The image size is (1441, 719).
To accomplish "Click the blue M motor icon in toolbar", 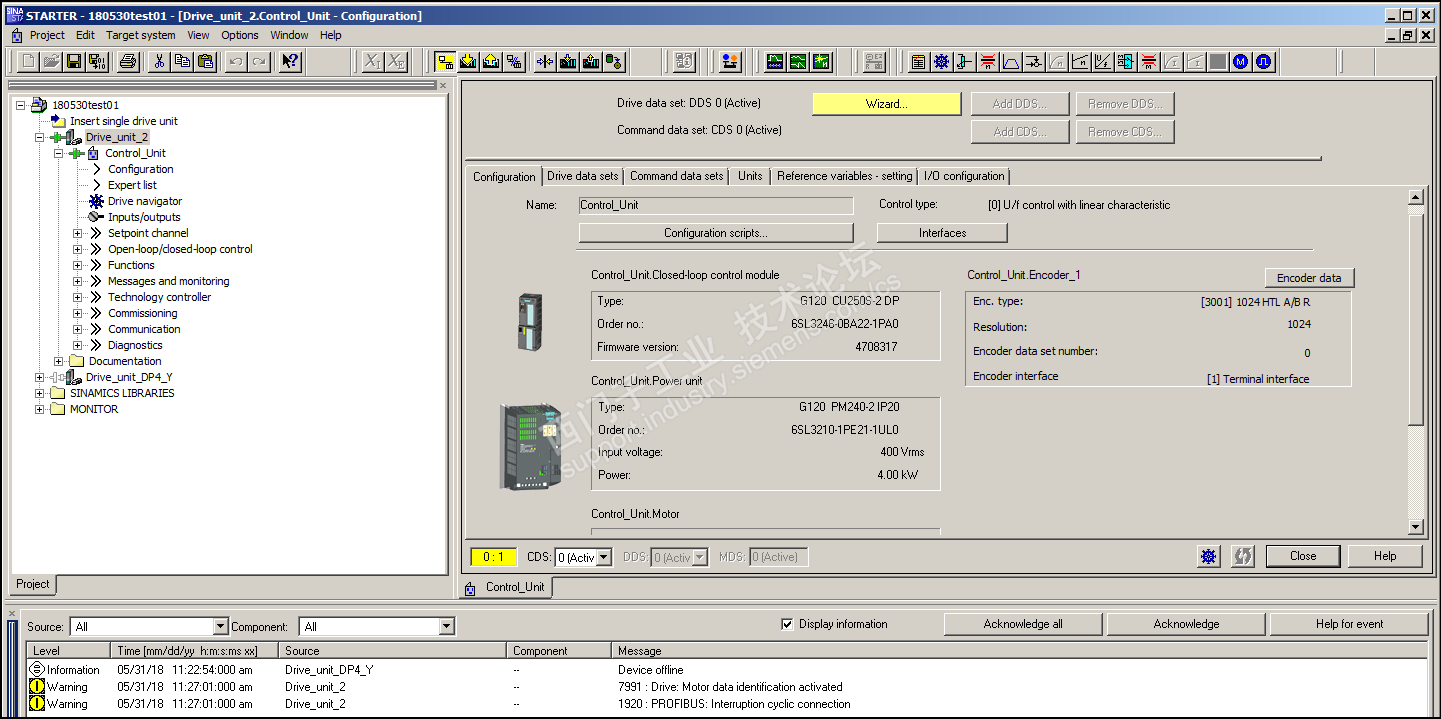I will coord(1240,62).
